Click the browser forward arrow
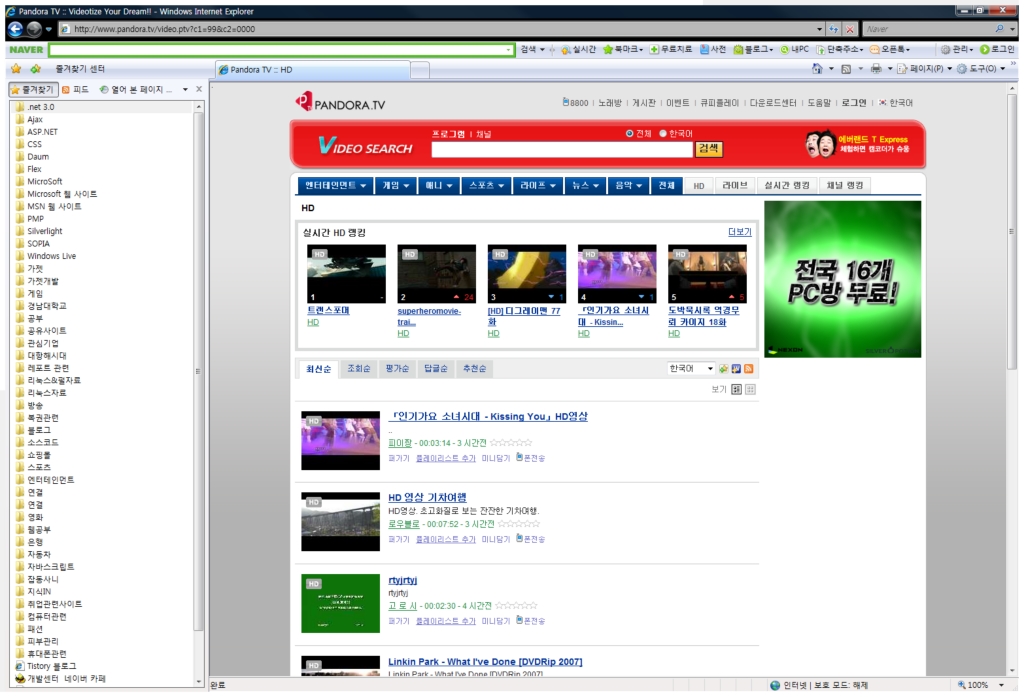The width and height of the screenshot is (1024, 697). coord(34,29)
